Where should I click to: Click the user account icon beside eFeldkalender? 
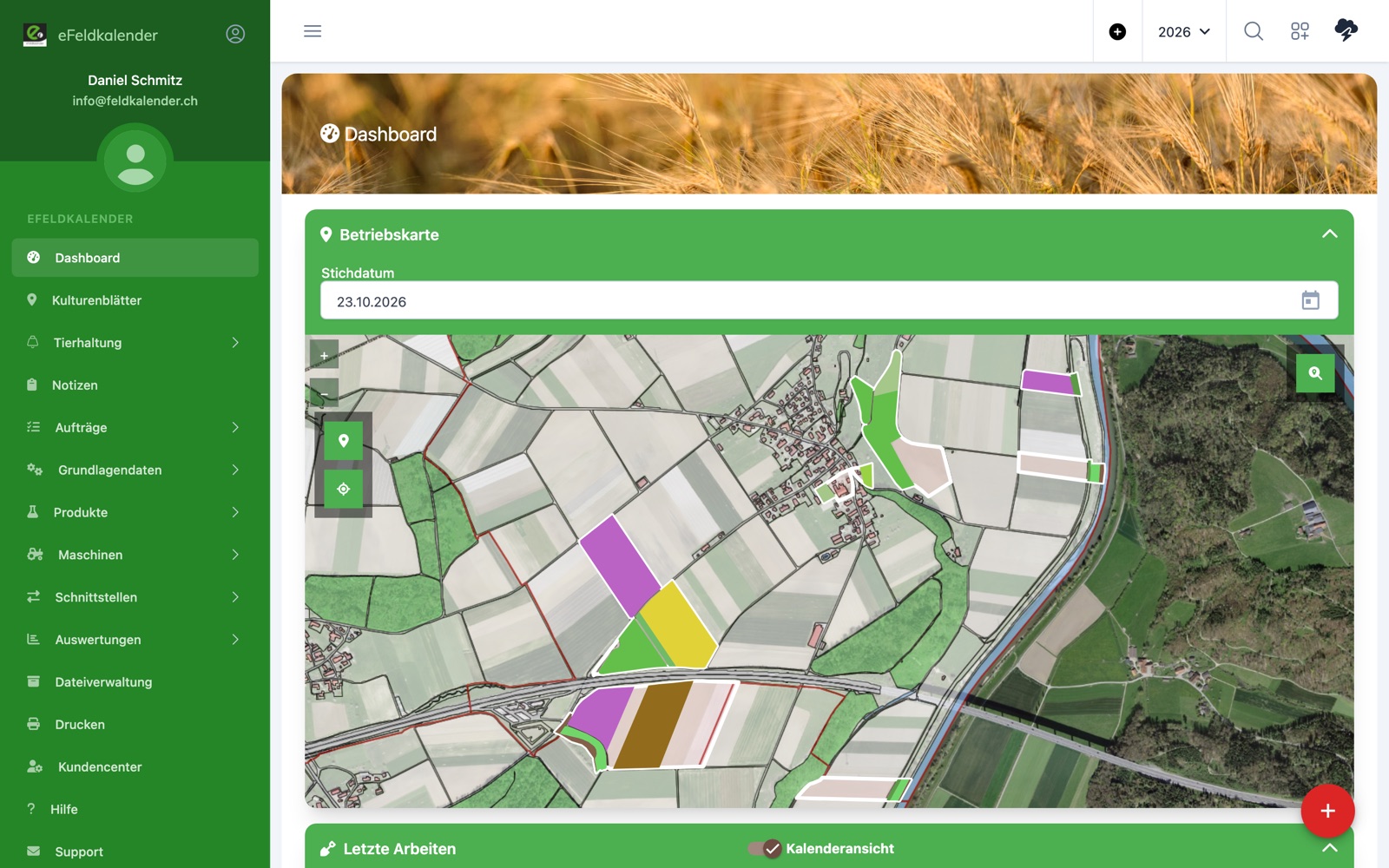coord(235,34)
